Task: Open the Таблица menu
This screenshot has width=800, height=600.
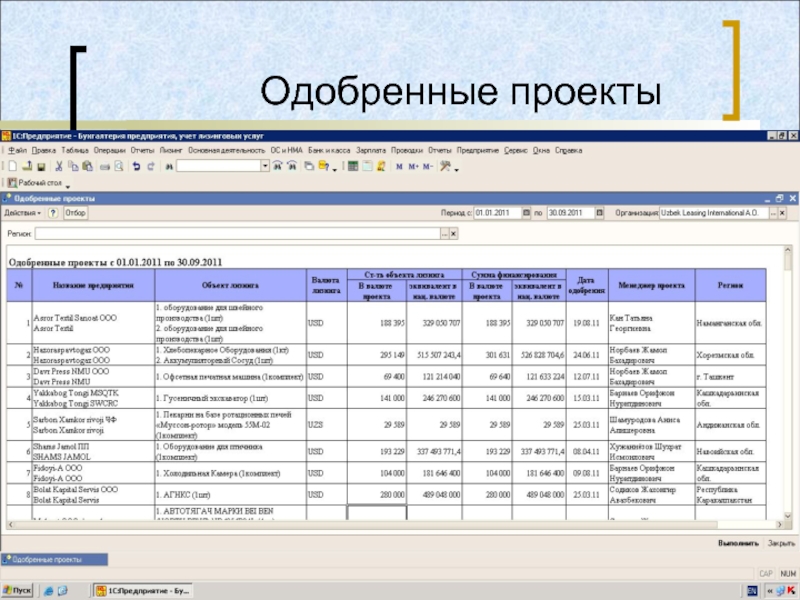Action: pyautogui.click(x=74, y=151)
